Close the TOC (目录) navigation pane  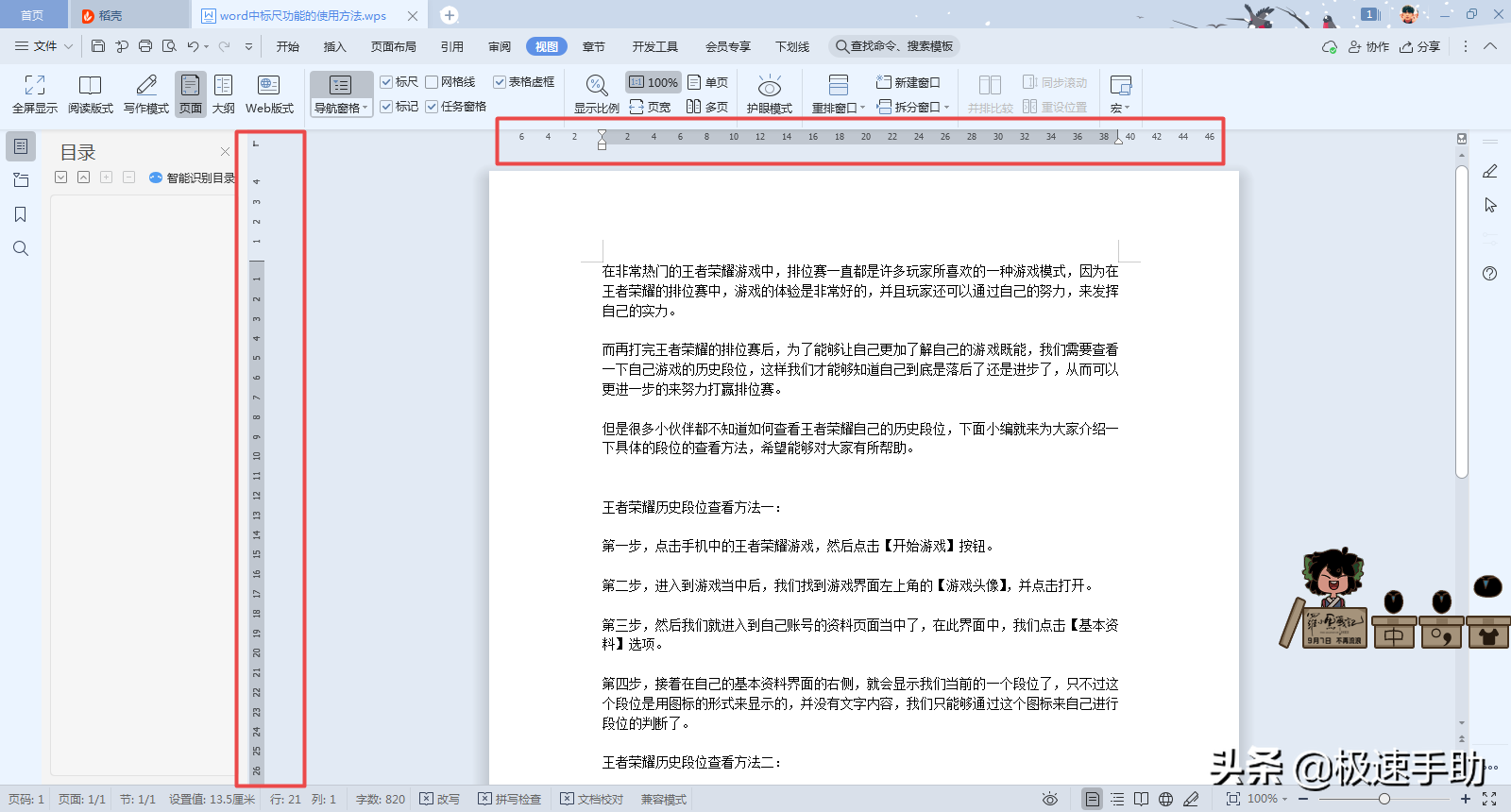225,151
